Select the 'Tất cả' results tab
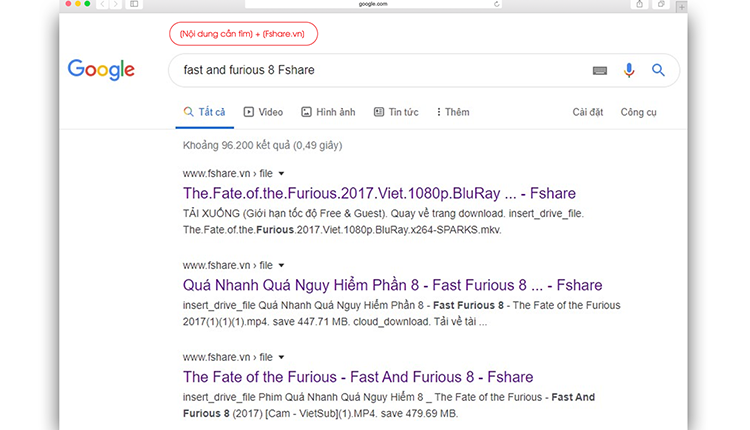Screen dimensions: 750x430 (205, 112)
